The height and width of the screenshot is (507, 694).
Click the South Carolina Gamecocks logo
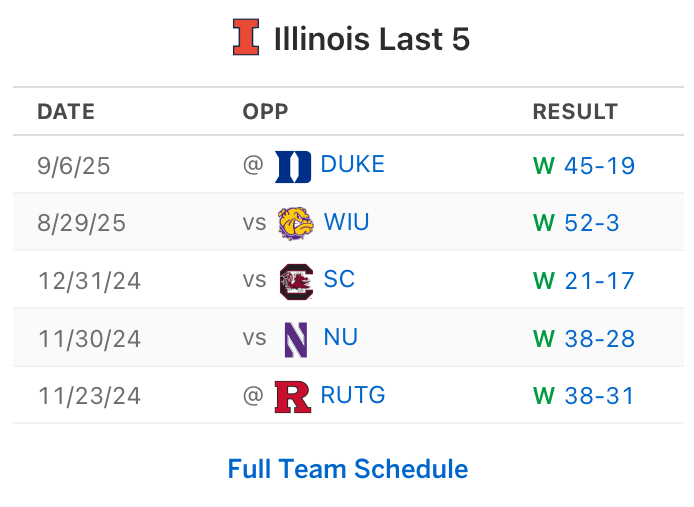pyautogui.click(x=295, y=281)
